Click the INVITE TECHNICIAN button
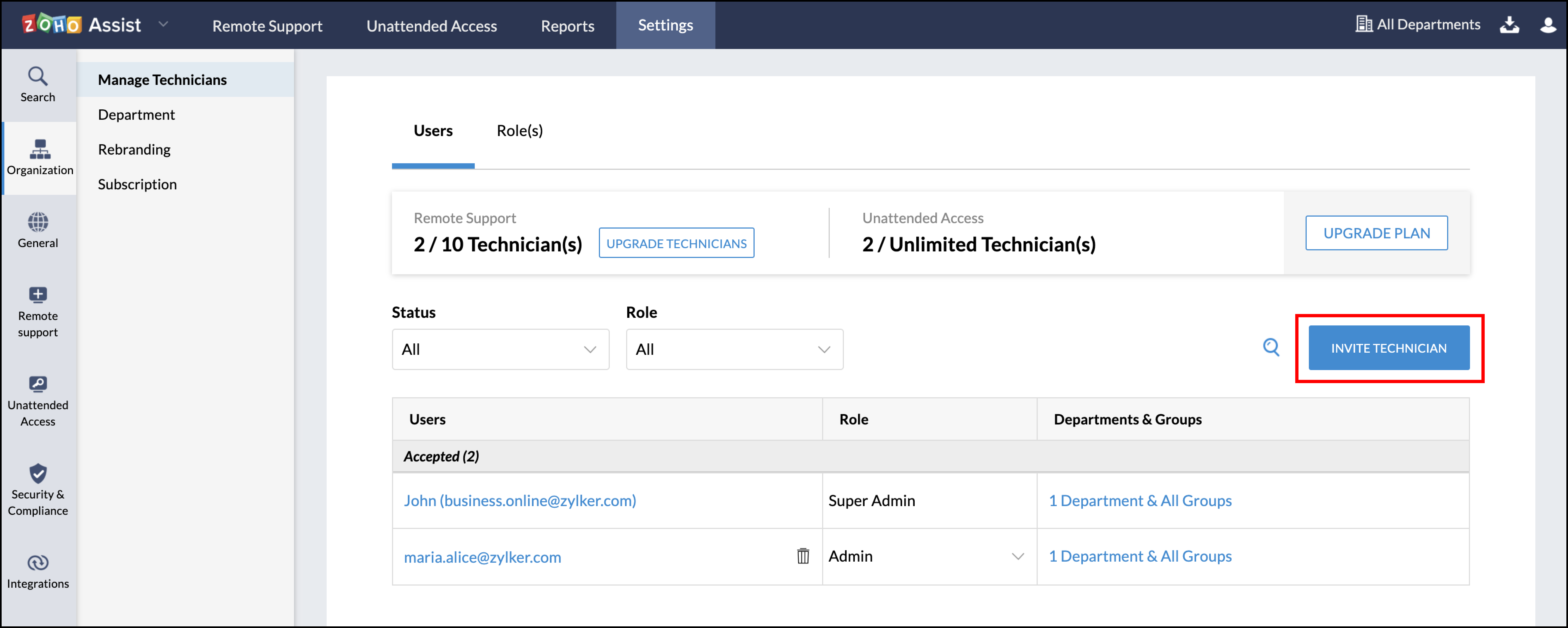Viewport: 1568px width, 628px height. tap(1389, 348)
